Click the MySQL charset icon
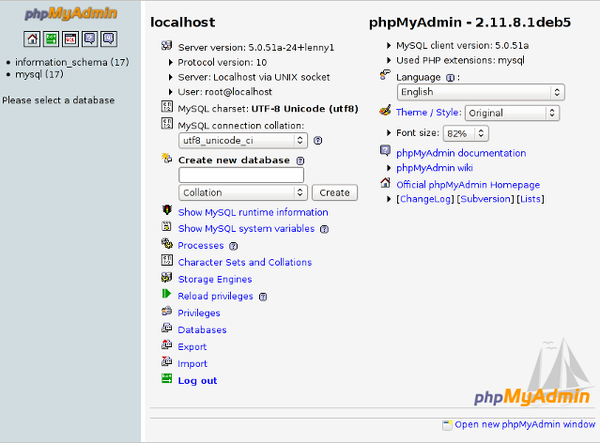600x443 pixels. click(x=167, y=107)
